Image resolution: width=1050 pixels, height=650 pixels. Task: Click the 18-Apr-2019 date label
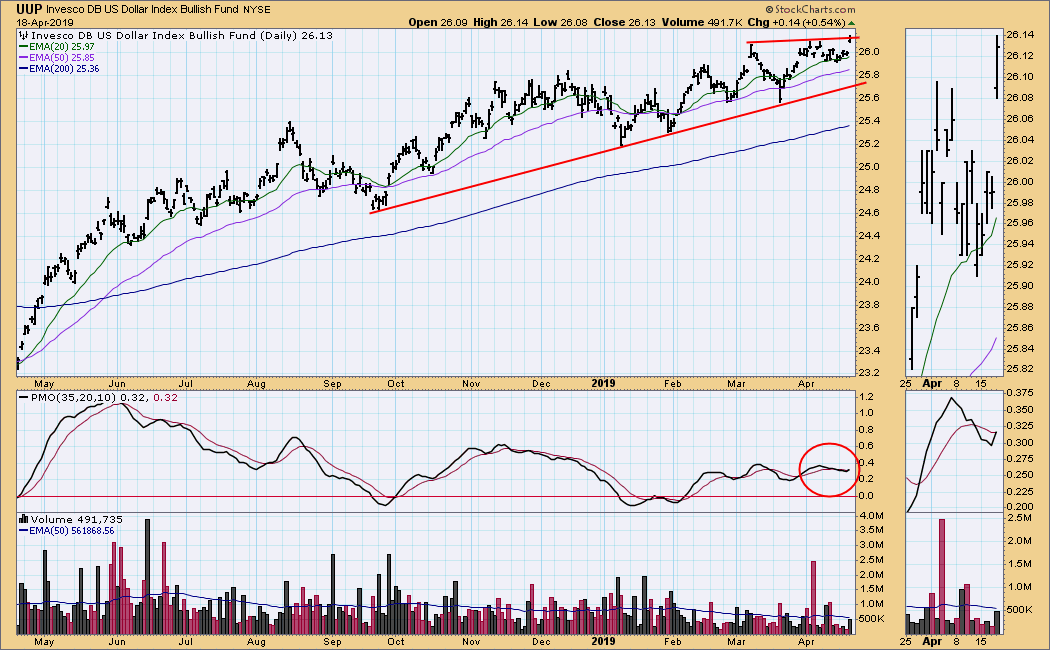tap(45, 22)
